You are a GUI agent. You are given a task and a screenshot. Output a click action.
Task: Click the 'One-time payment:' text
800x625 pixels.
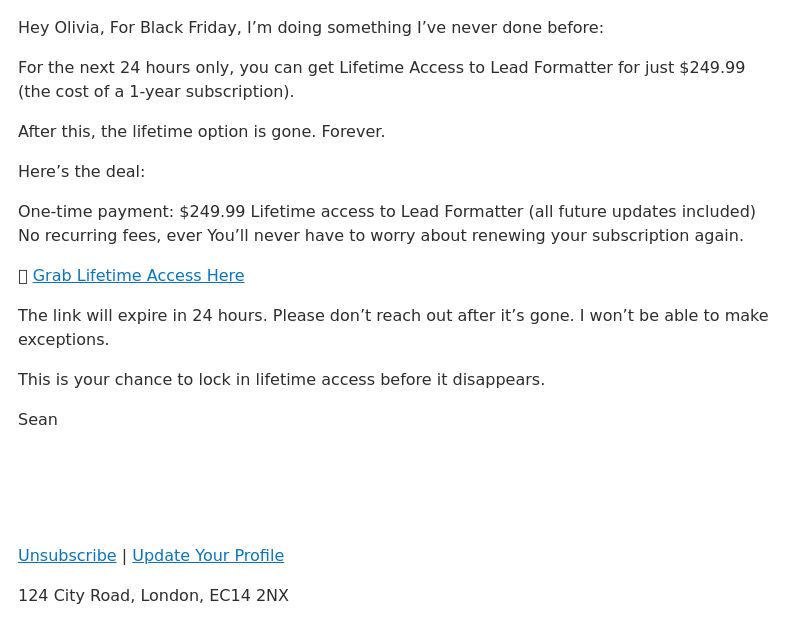pos(96,211)
